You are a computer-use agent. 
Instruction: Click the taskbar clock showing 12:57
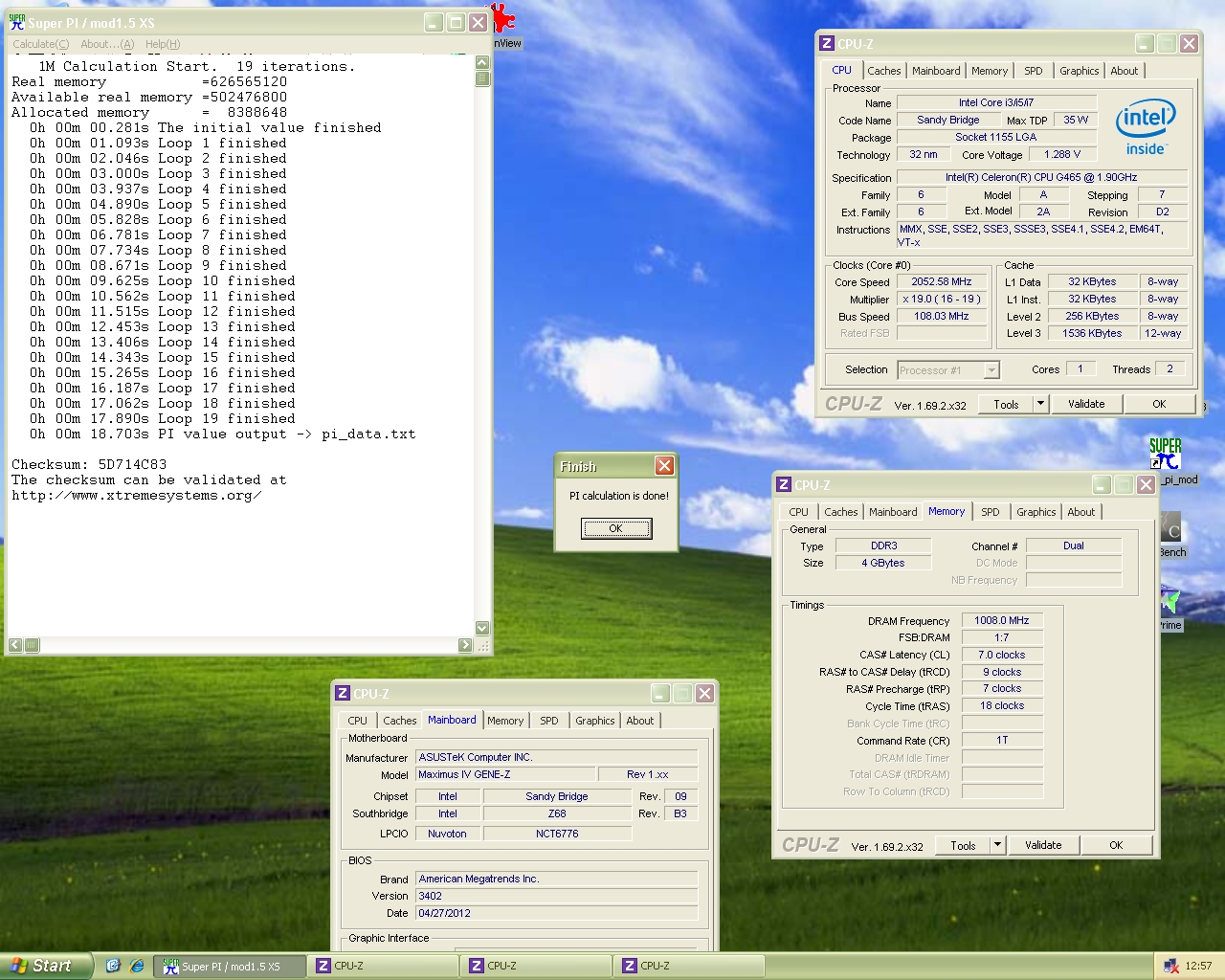[1198, 966]
